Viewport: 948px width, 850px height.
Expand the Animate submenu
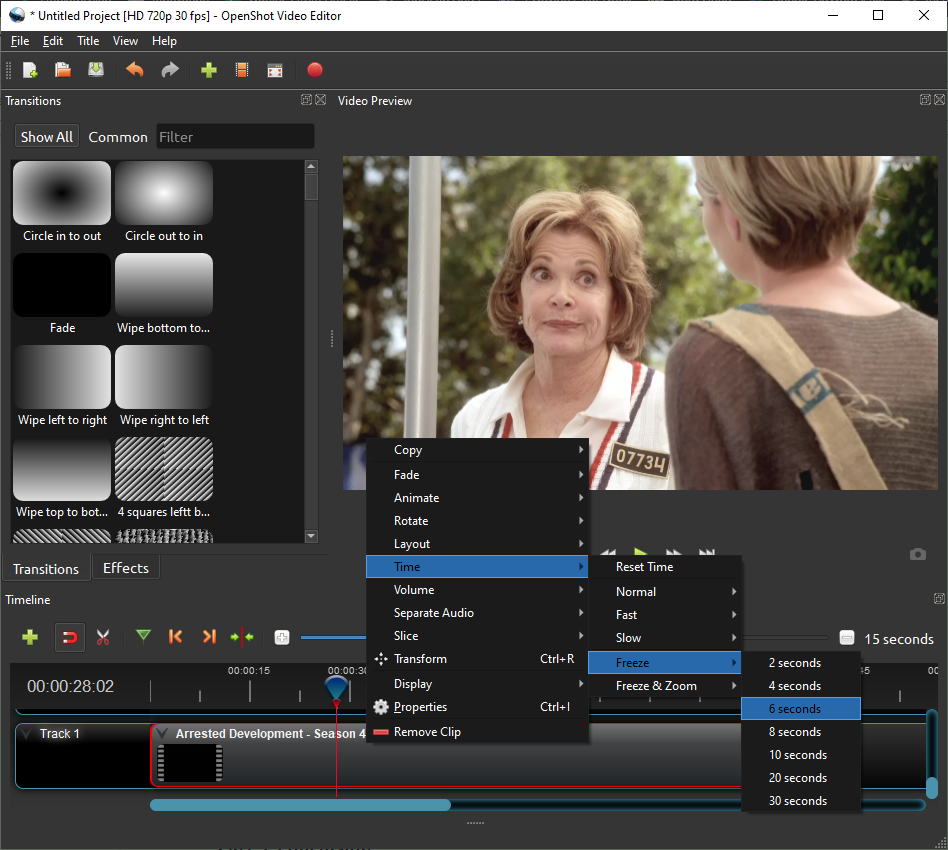[x=477, y=498]
